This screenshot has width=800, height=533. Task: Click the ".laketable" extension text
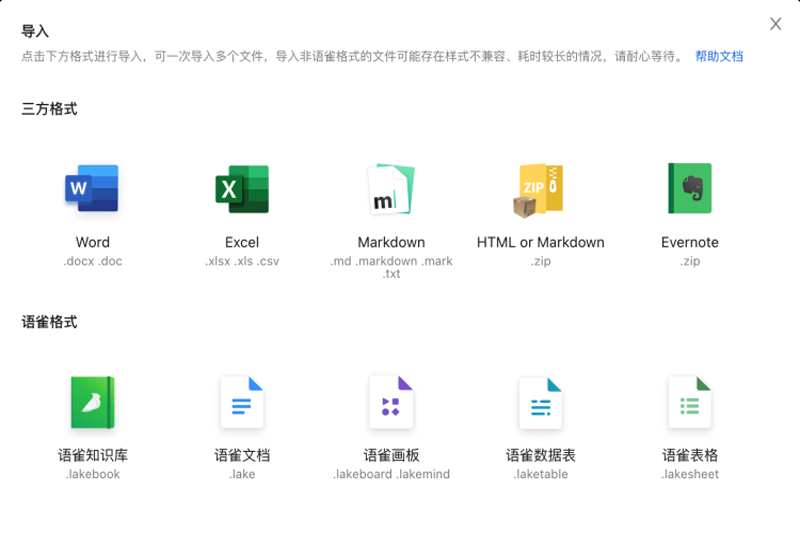click(540, 474)
